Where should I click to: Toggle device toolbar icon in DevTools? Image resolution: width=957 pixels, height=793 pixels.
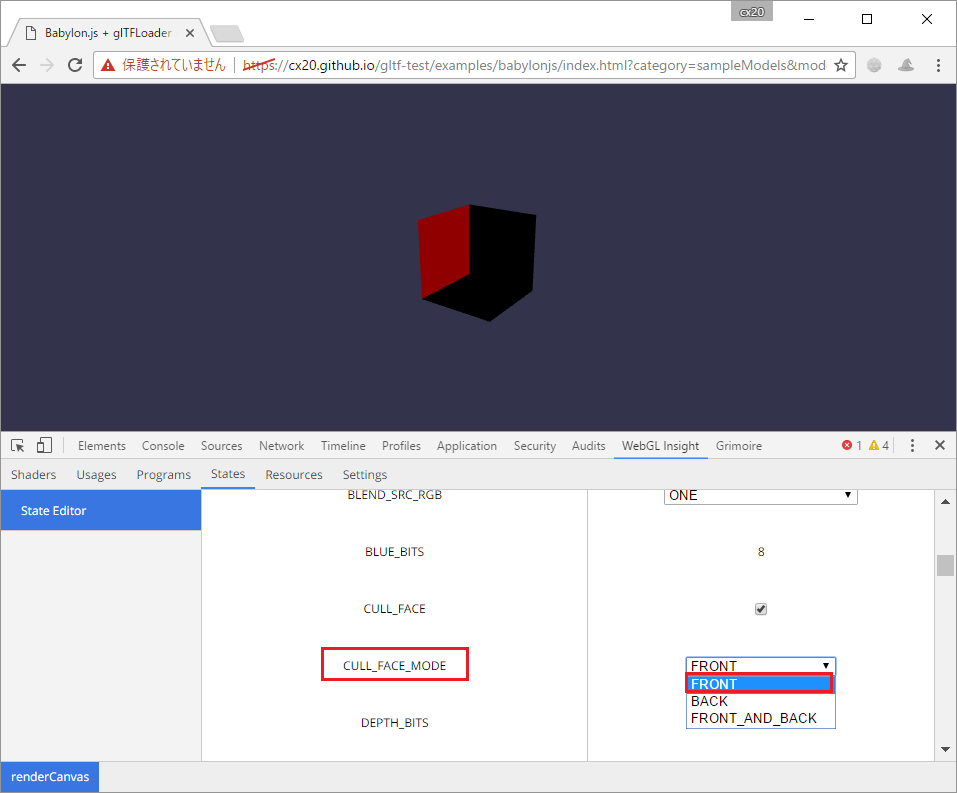44,446
